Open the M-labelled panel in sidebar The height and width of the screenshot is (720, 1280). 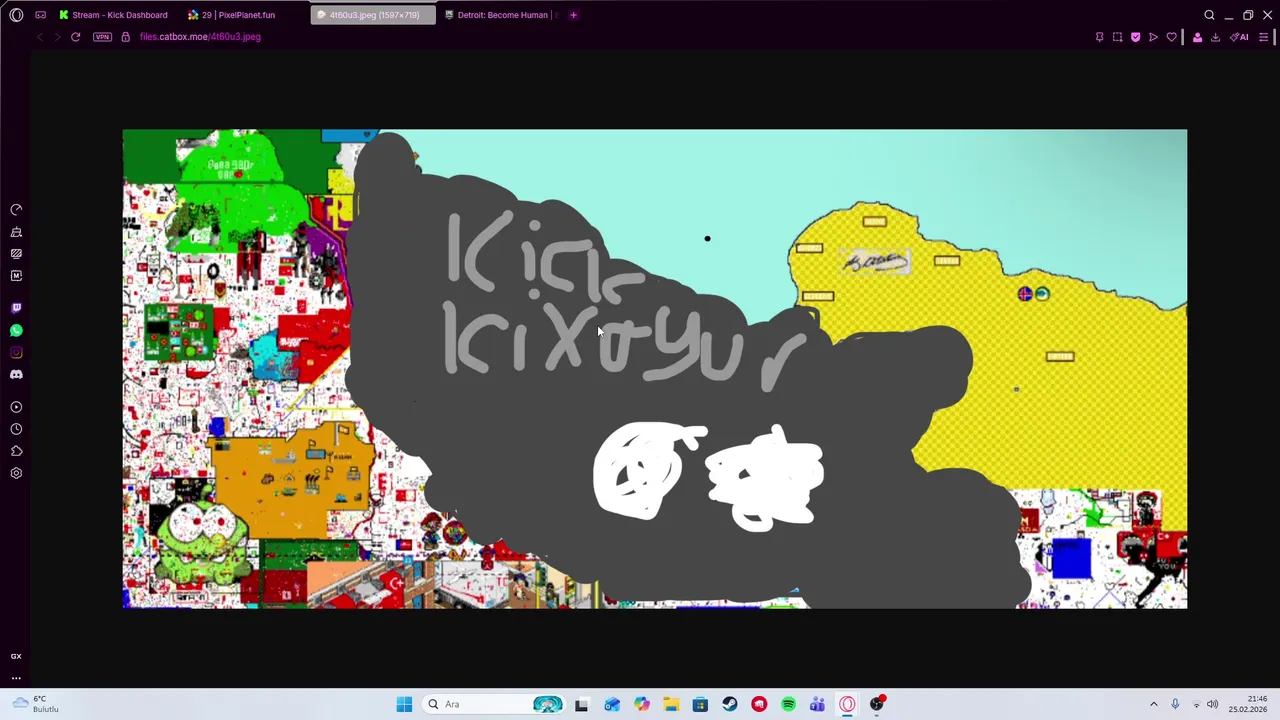click(x=16, y=276)
